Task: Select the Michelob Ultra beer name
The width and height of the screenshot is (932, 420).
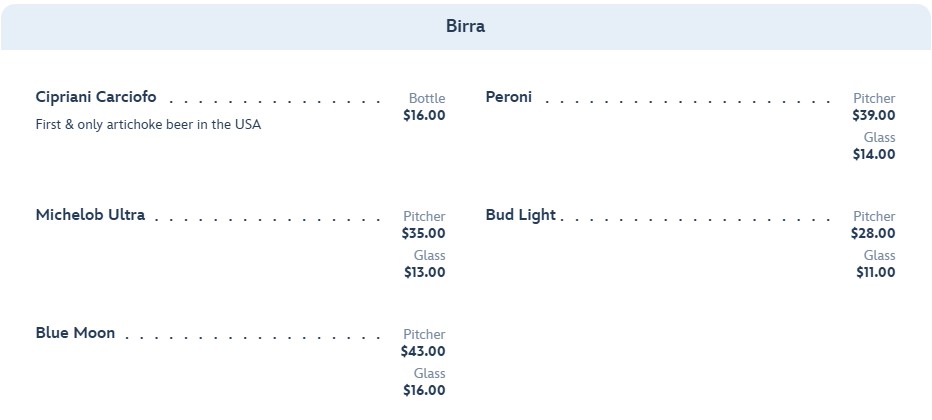Action: pos(90,215)
